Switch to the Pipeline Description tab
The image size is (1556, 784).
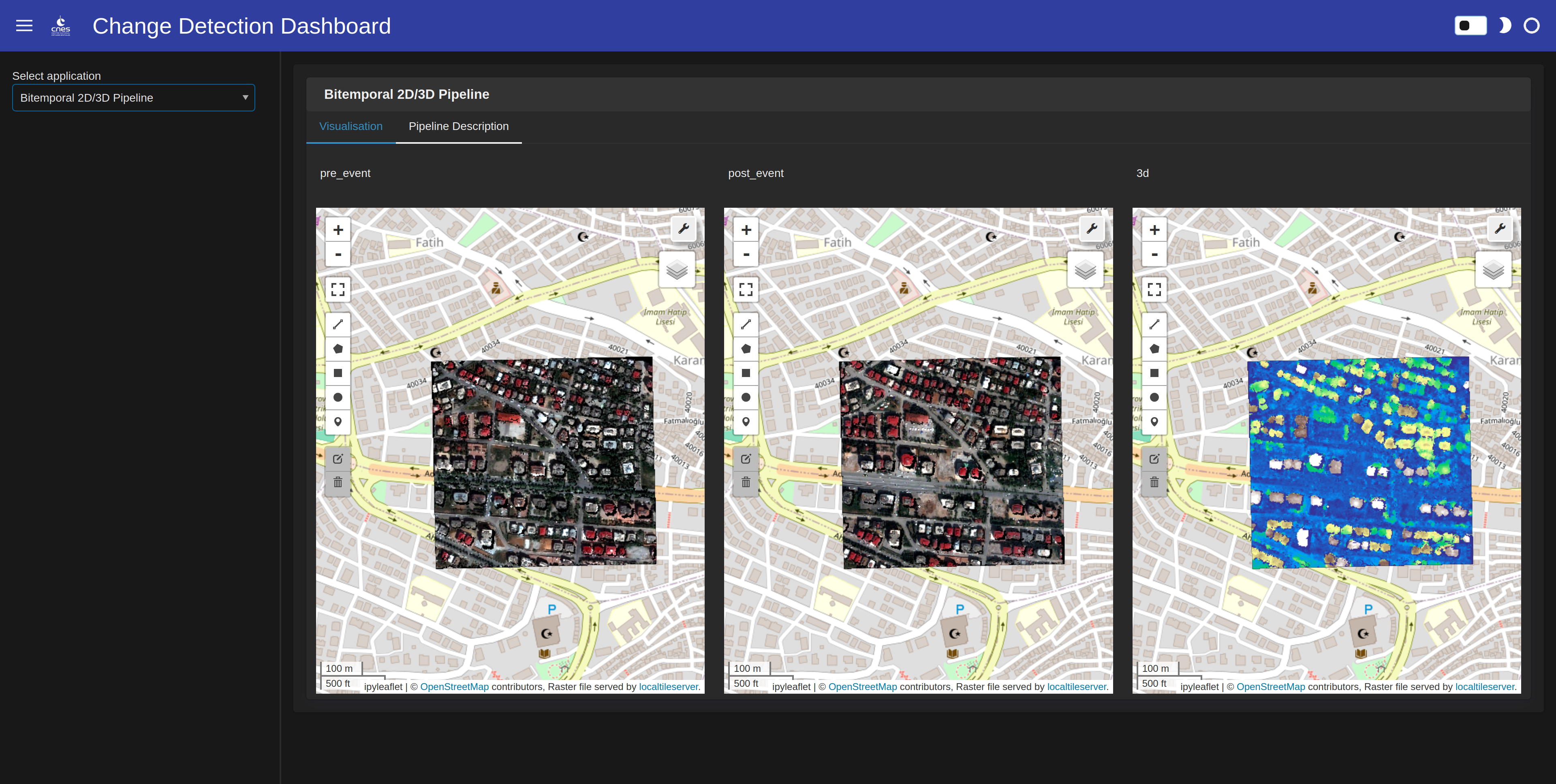pyautogui.click(x=458, y=126)
